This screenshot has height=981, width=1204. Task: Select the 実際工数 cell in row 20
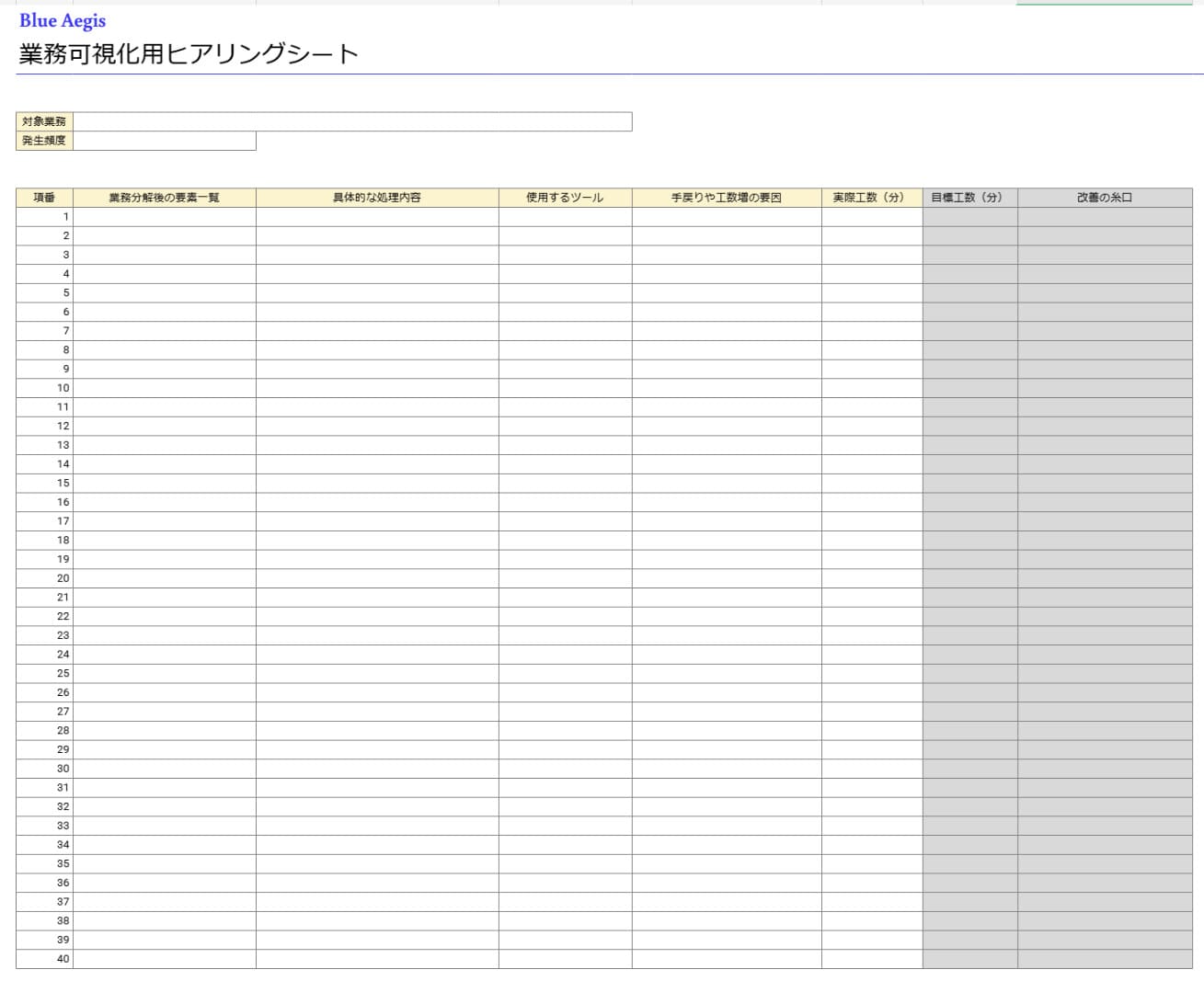click(872, 578)
